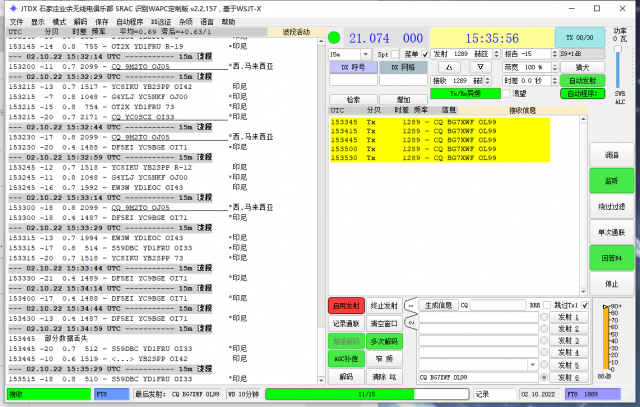Click the green 多次解码 button
640x407 pixels.
coord(384,341)
